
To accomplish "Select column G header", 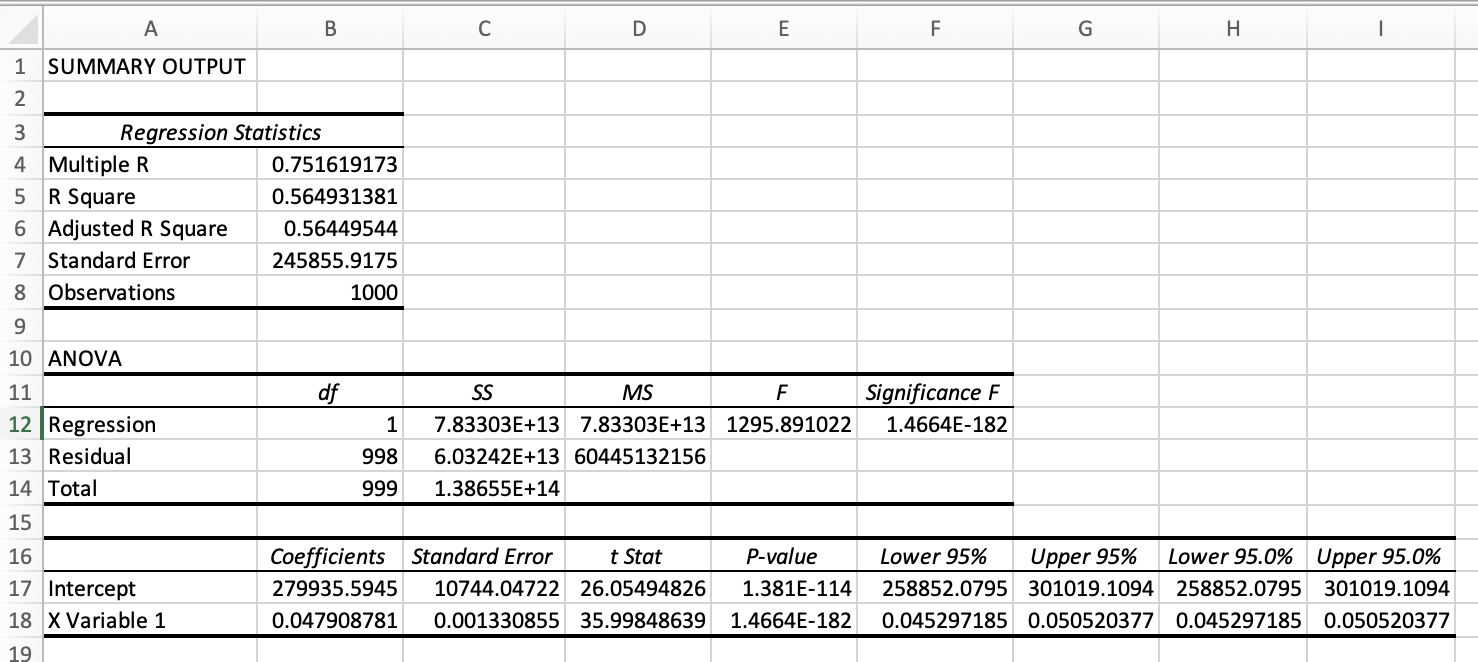I will [1085, 31].
